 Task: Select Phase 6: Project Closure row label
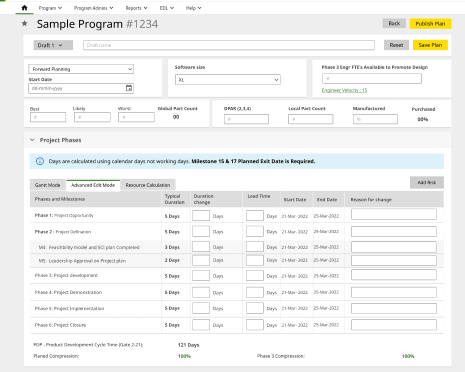[60, 325]
